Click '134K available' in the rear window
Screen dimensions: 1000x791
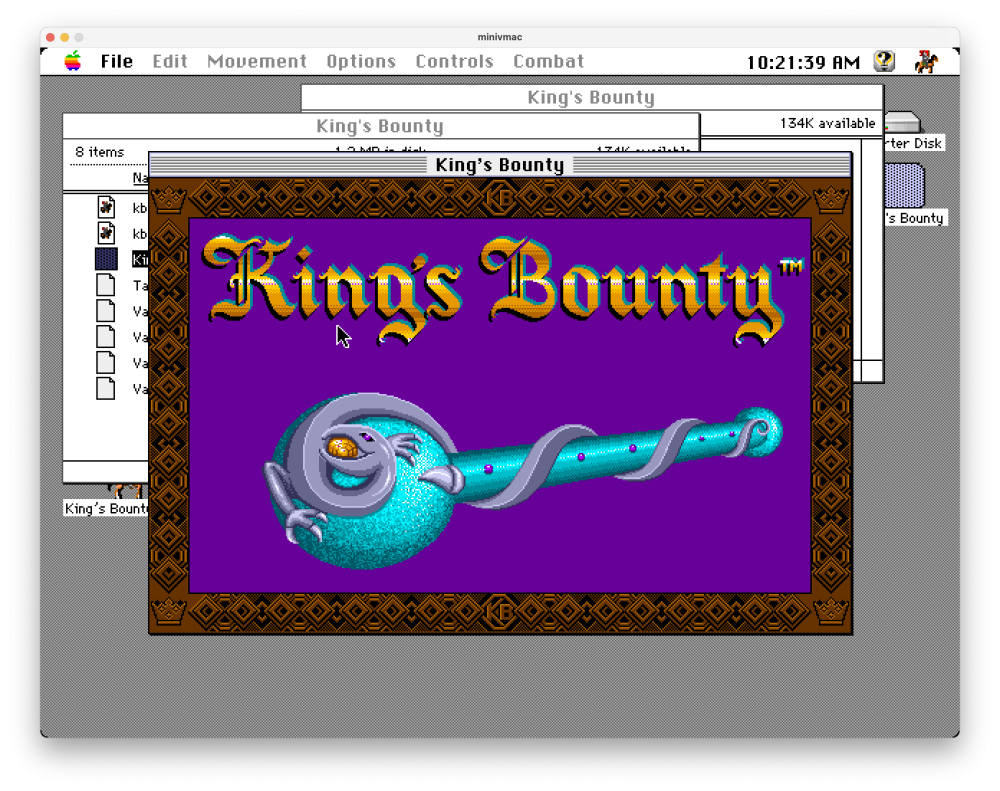(827, 123)
